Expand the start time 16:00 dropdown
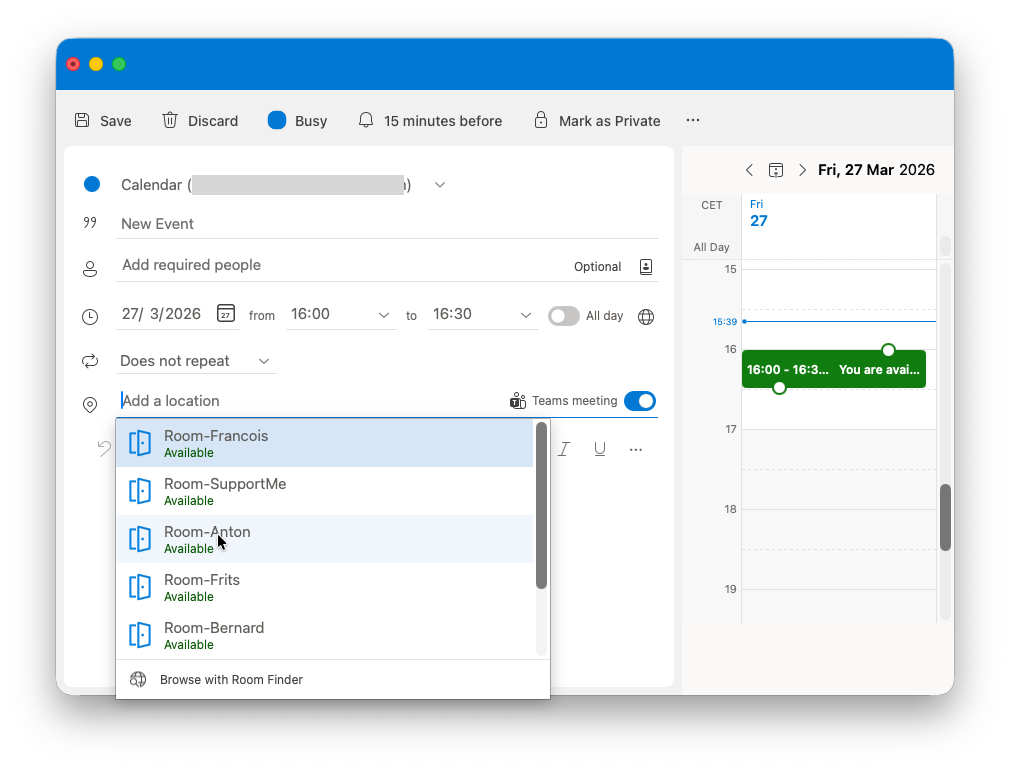 click(x=384, y=315)
